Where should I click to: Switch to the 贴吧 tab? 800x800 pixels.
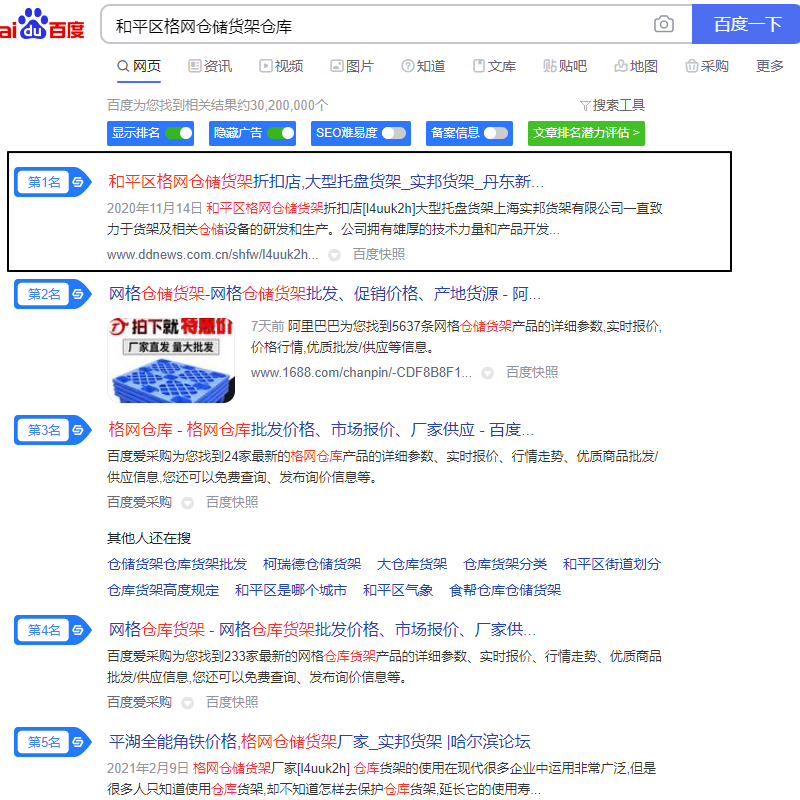pyautogui.click(x=565, y=66)
